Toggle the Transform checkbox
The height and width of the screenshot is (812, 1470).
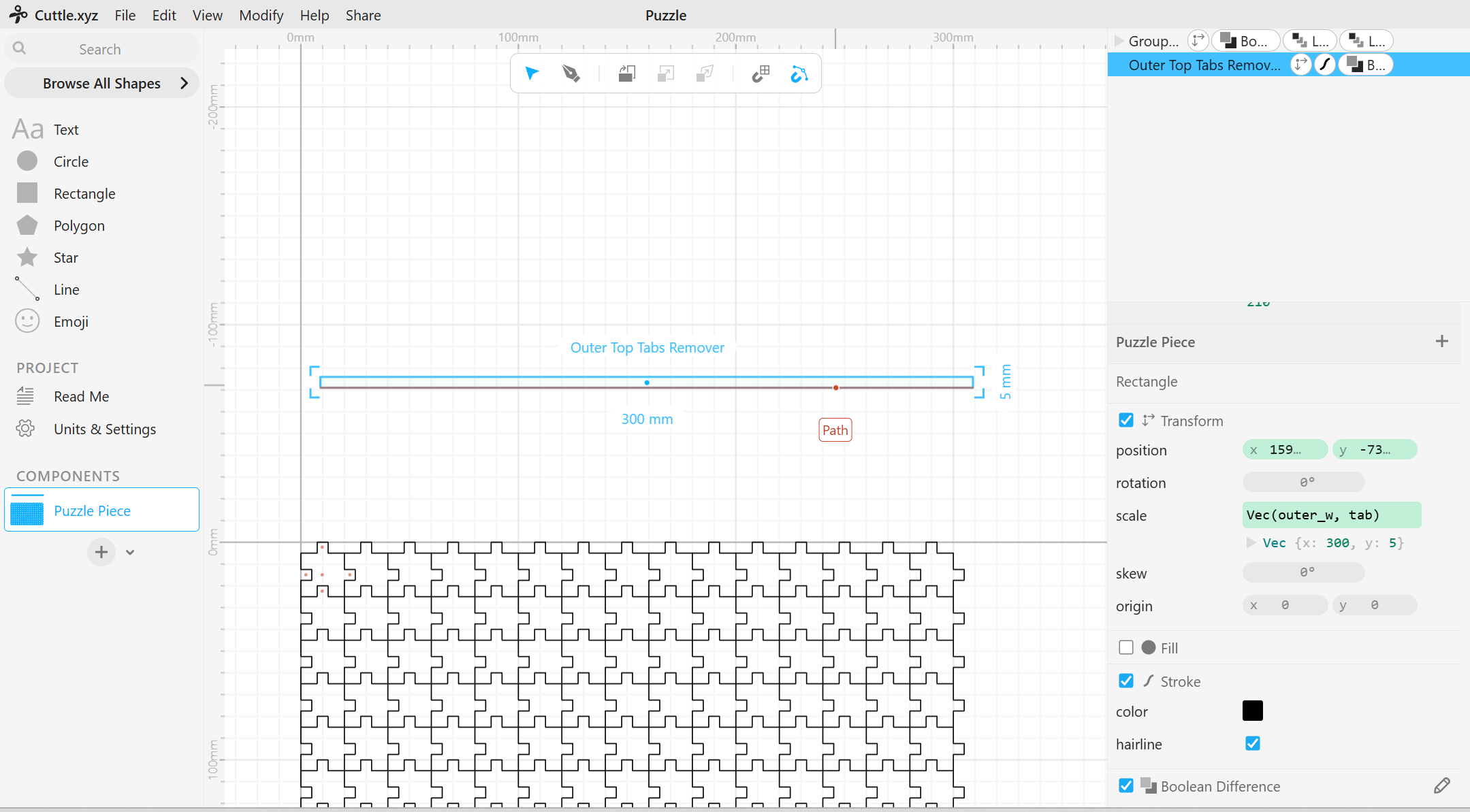click(1126, 420)
